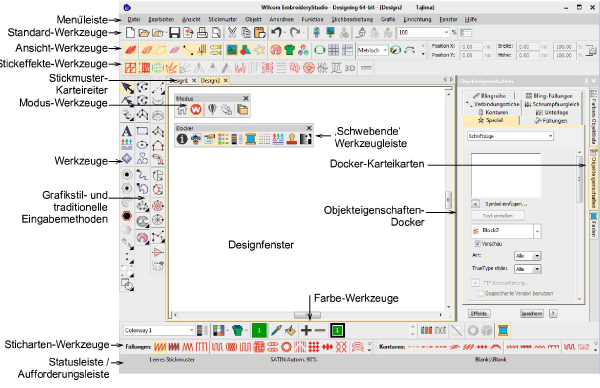Select the arrow selection tool
This screenshot has height=388, width=600.
coord(127,88)
